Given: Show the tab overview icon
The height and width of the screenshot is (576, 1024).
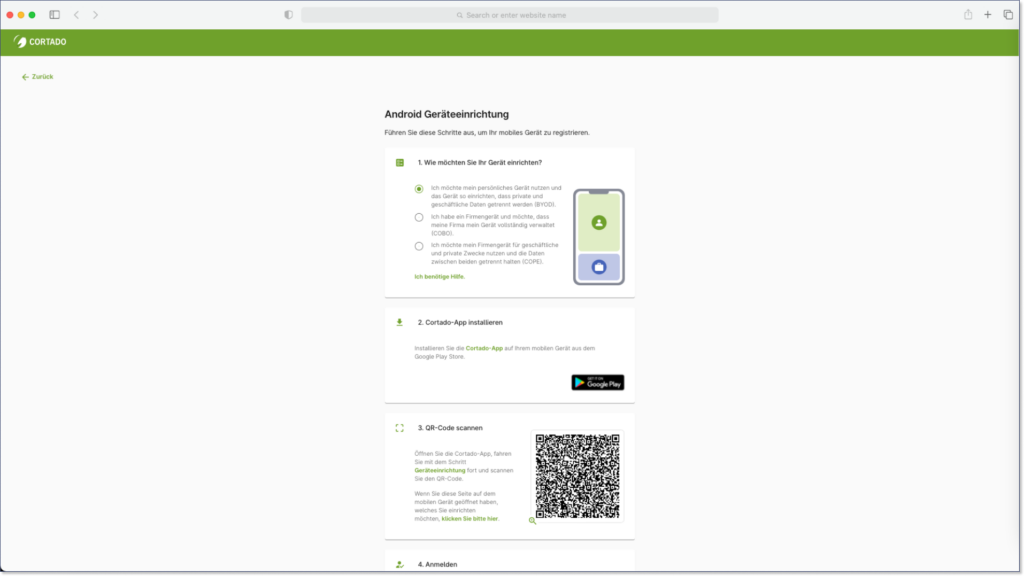Looking at the screenshot, I should coord(1008,14).
